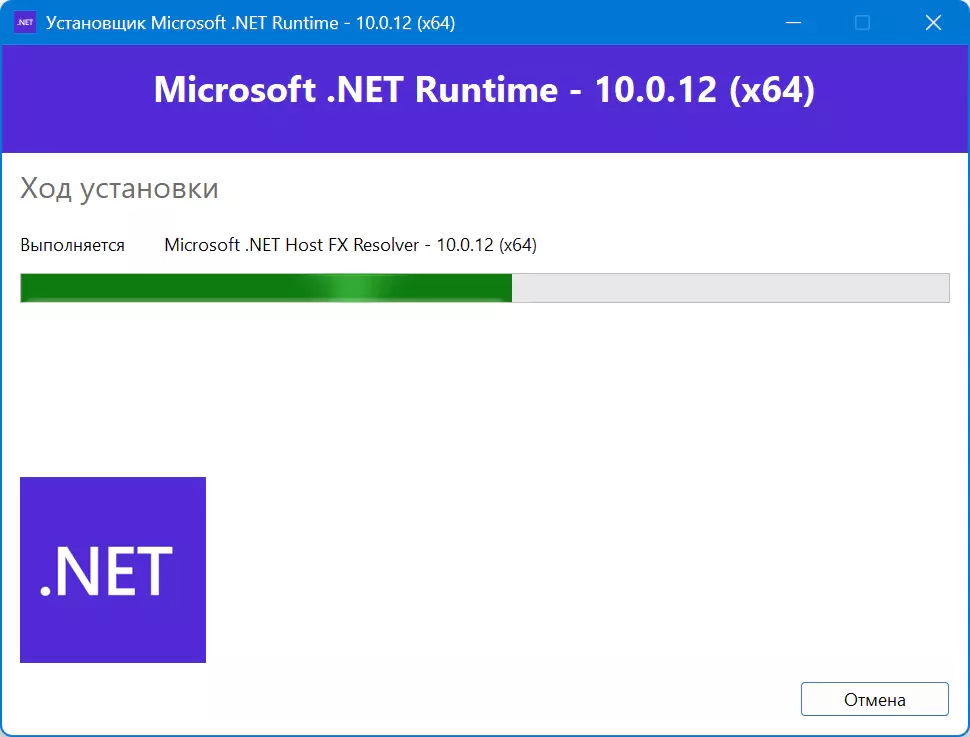This screenshot has width=970, height=737.
Task: Click the disabled maximize window button
Action: (862, 23)
